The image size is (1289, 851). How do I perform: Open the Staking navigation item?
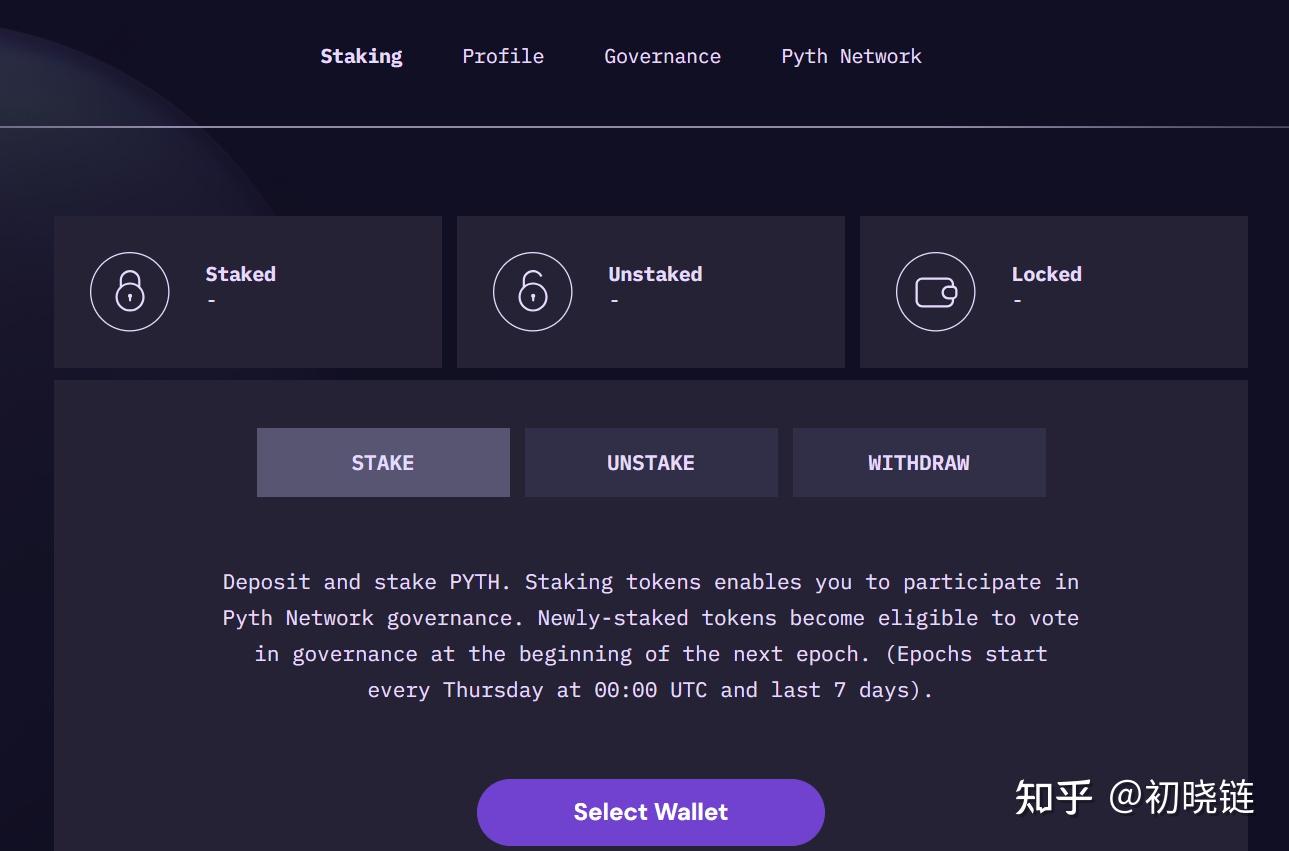tap(361, 57)
